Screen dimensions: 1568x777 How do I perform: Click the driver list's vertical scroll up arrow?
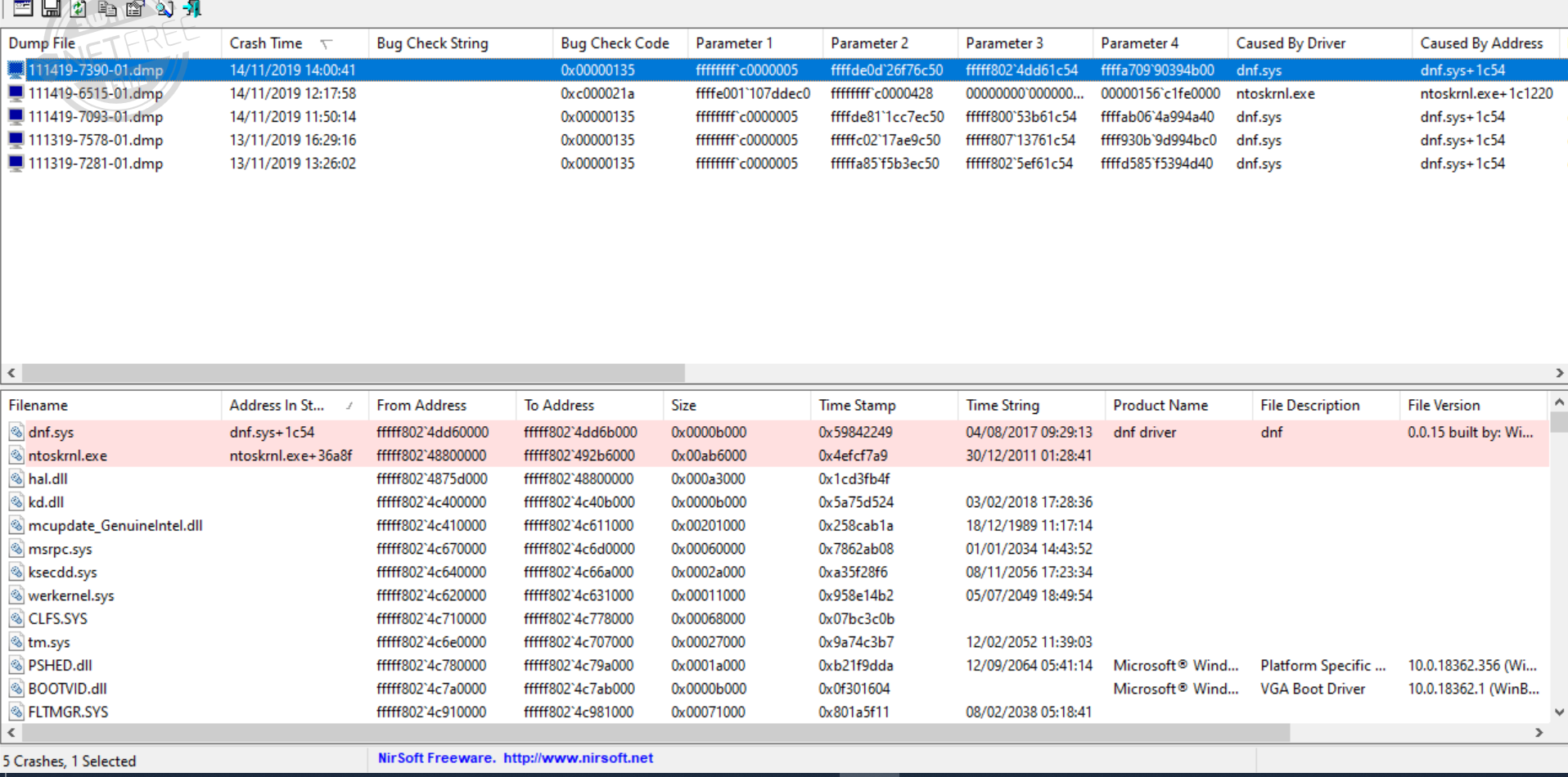[x=1559, y=402]
